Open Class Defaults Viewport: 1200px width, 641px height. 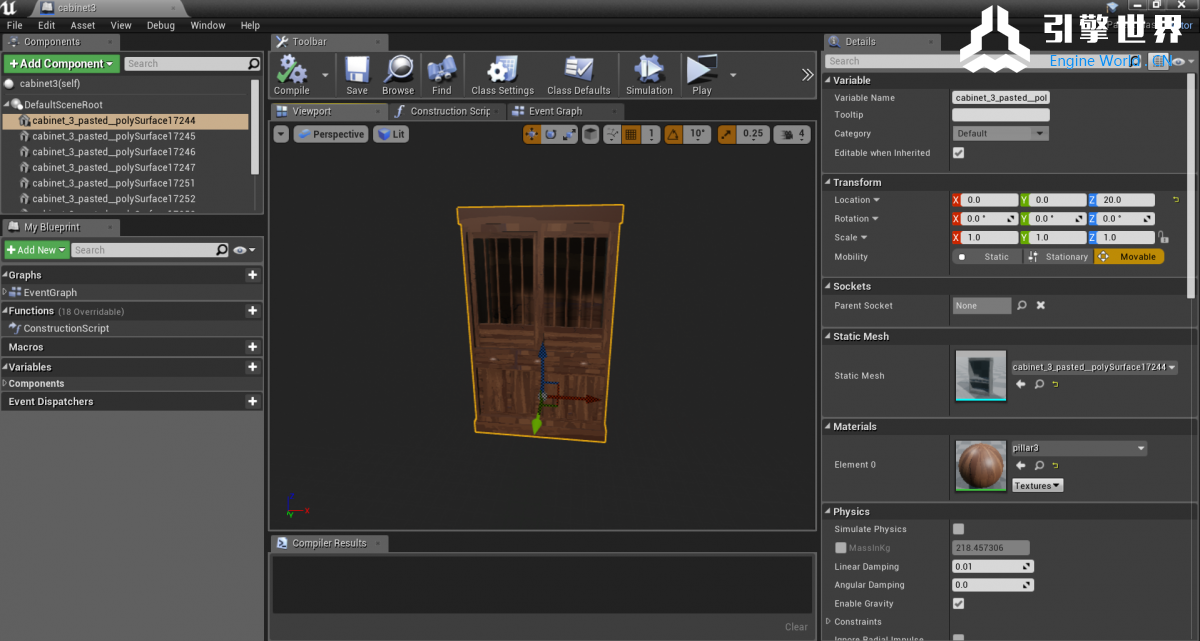(x=578, y=75)
